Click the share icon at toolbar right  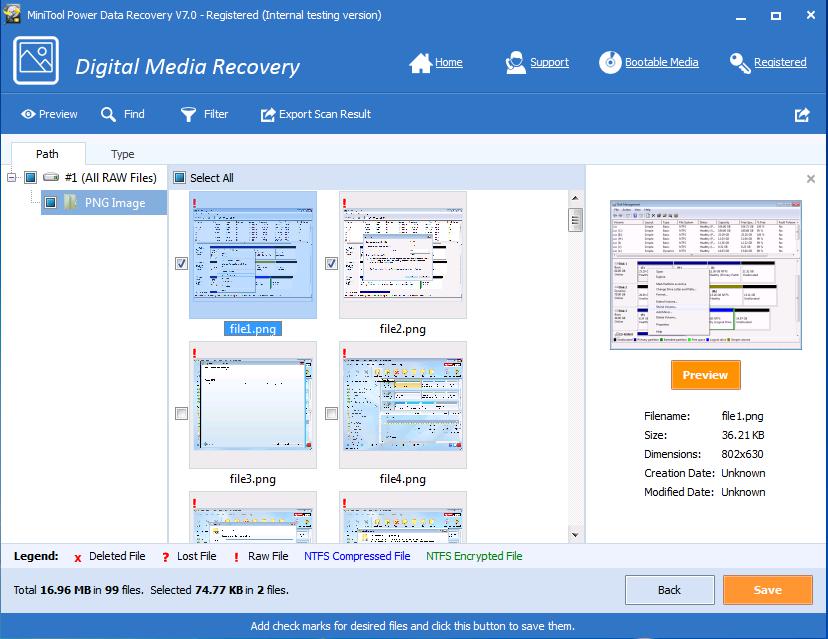802,114
